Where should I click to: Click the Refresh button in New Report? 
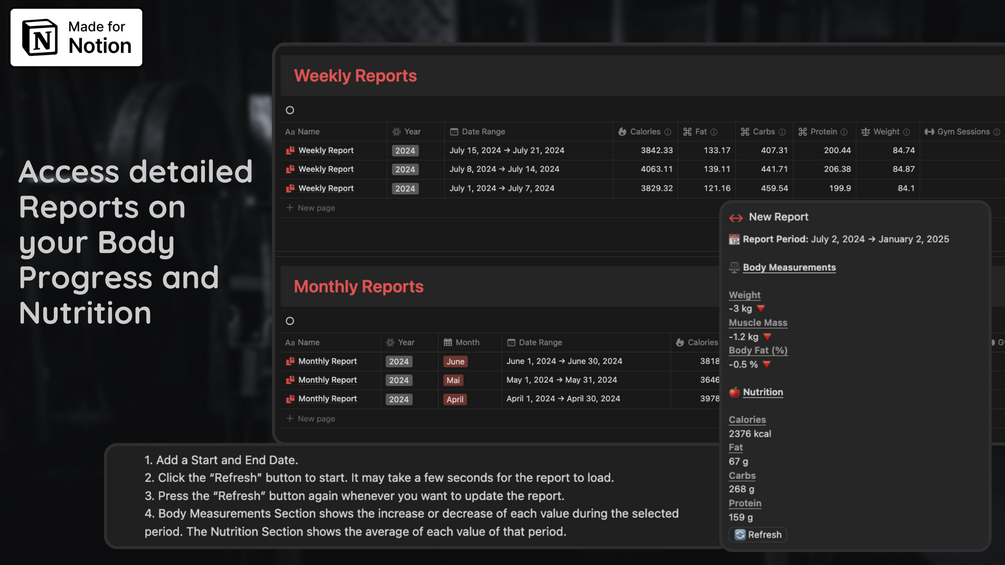758,534
